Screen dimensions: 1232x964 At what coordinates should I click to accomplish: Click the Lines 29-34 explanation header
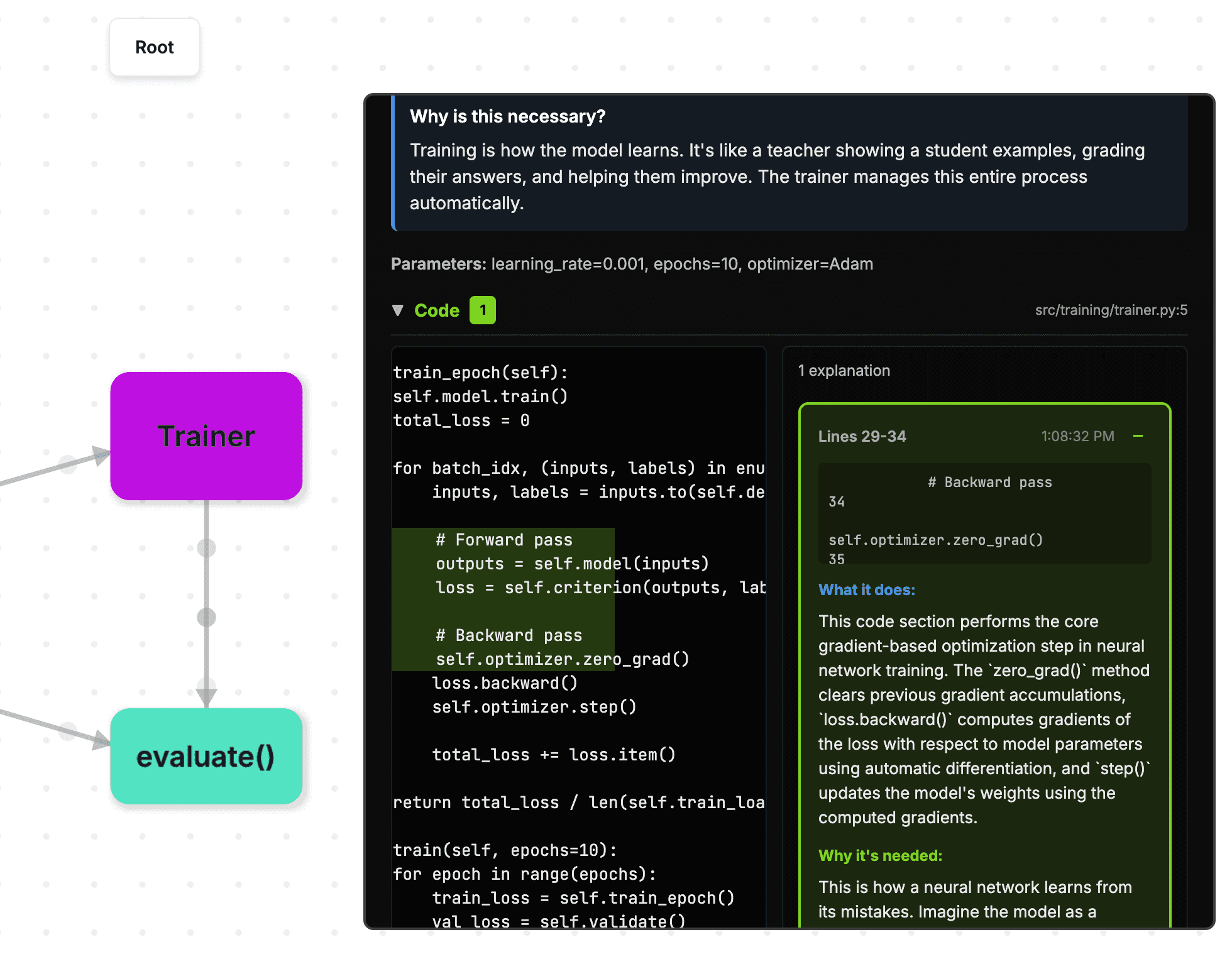click(862, 436)
